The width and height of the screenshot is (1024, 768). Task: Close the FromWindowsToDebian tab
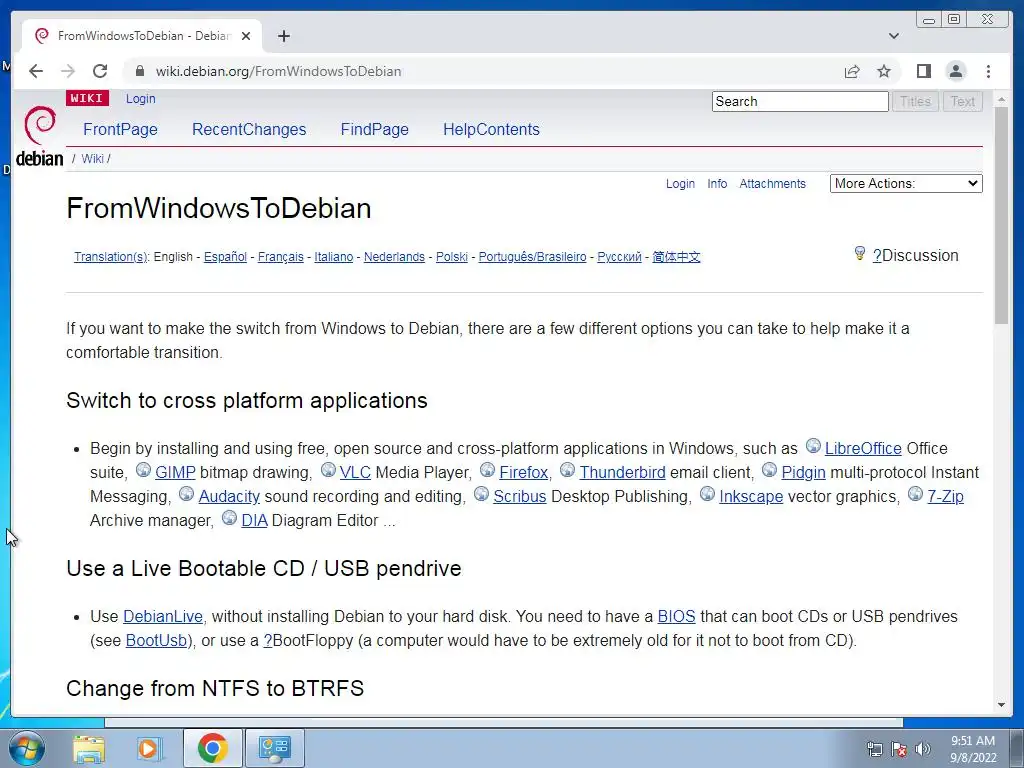coord(246,36)
